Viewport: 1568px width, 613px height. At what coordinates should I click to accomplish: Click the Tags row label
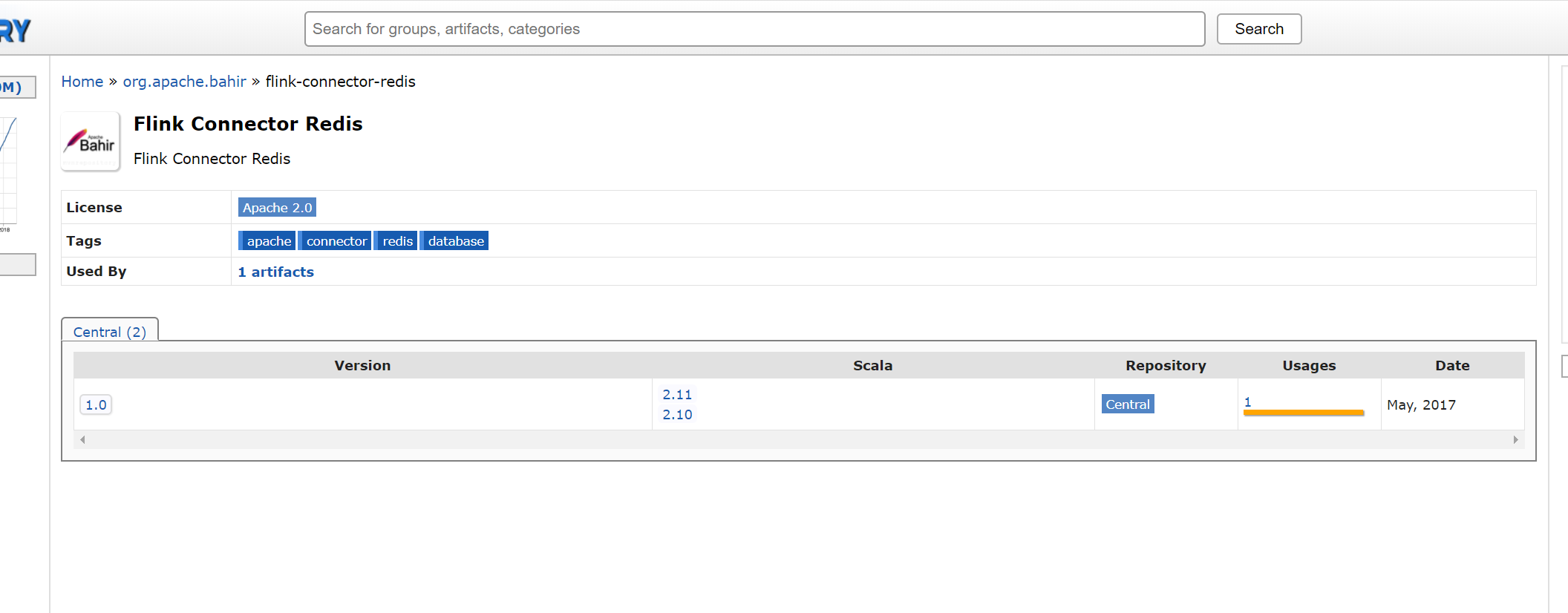(x=84, y=241)
